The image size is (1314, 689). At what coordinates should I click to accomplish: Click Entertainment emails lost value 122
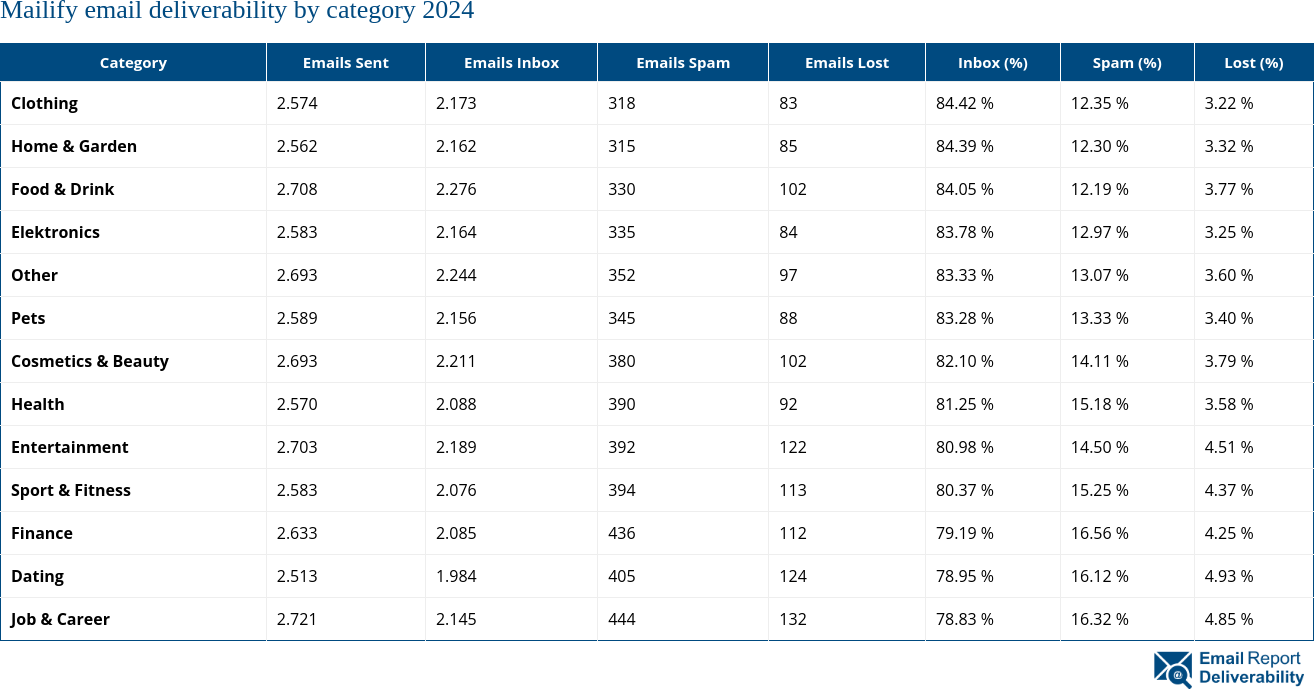tap(793, 447)
